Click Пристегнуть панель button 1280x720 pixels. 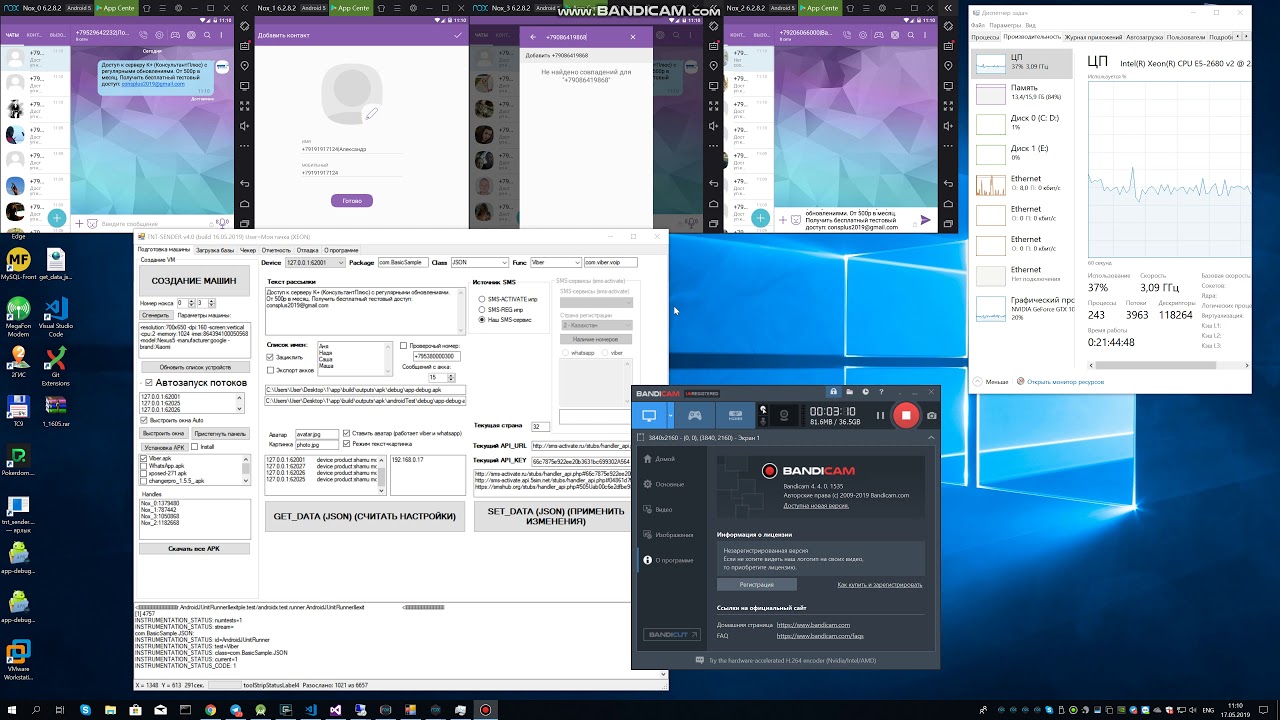[220, 434]
